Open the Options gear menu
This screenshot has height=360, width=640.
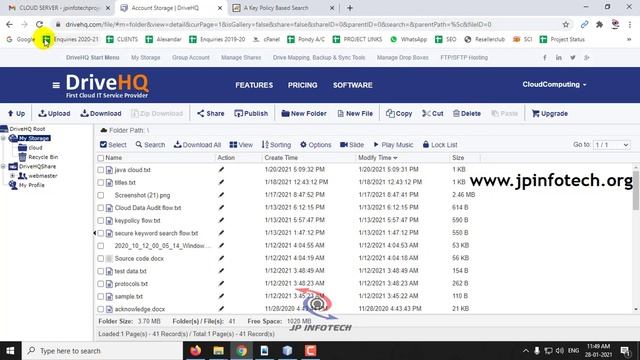tap(316, 144)
